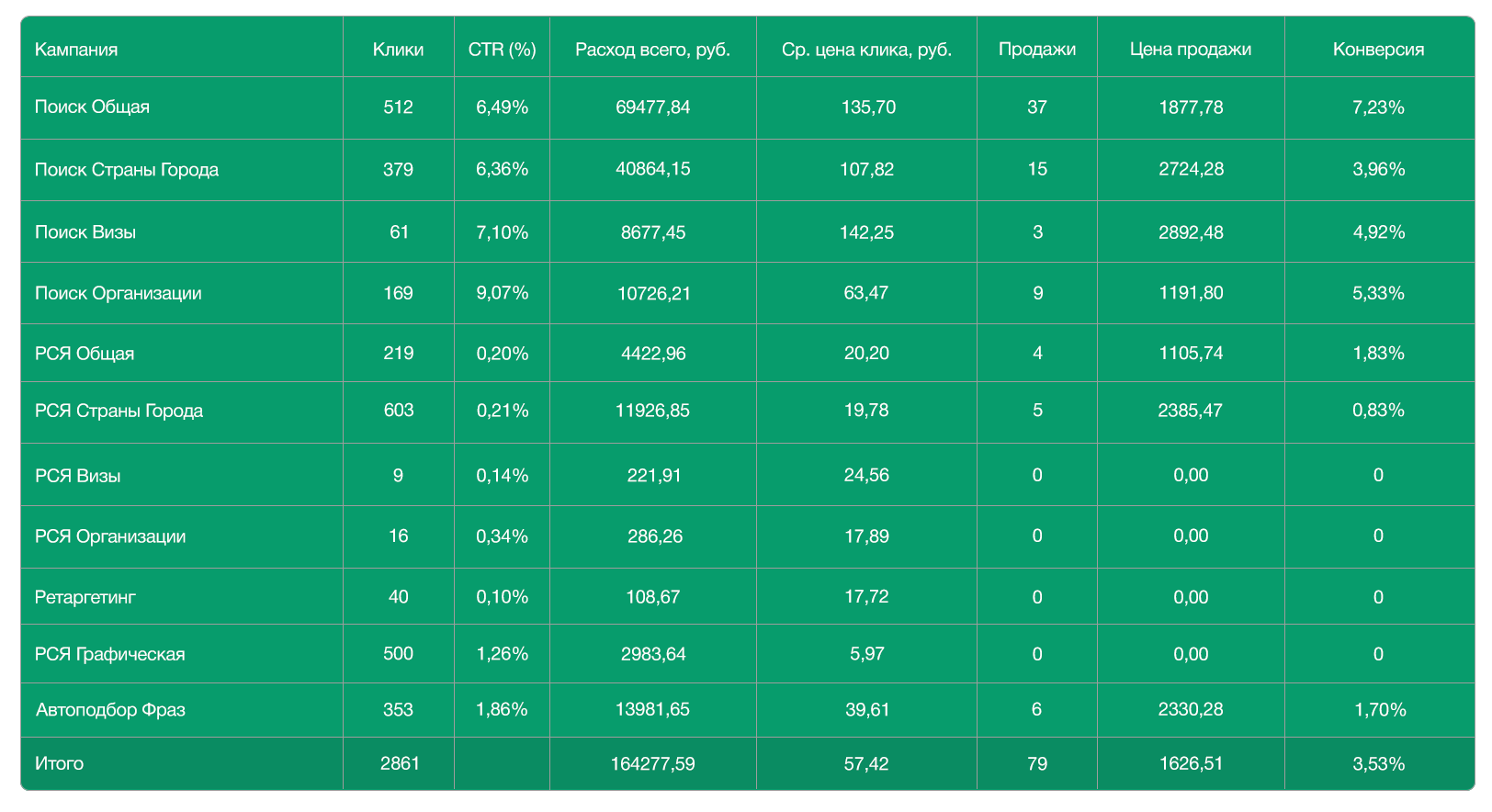Click the Расход всего, руб. header

[652, 50]
